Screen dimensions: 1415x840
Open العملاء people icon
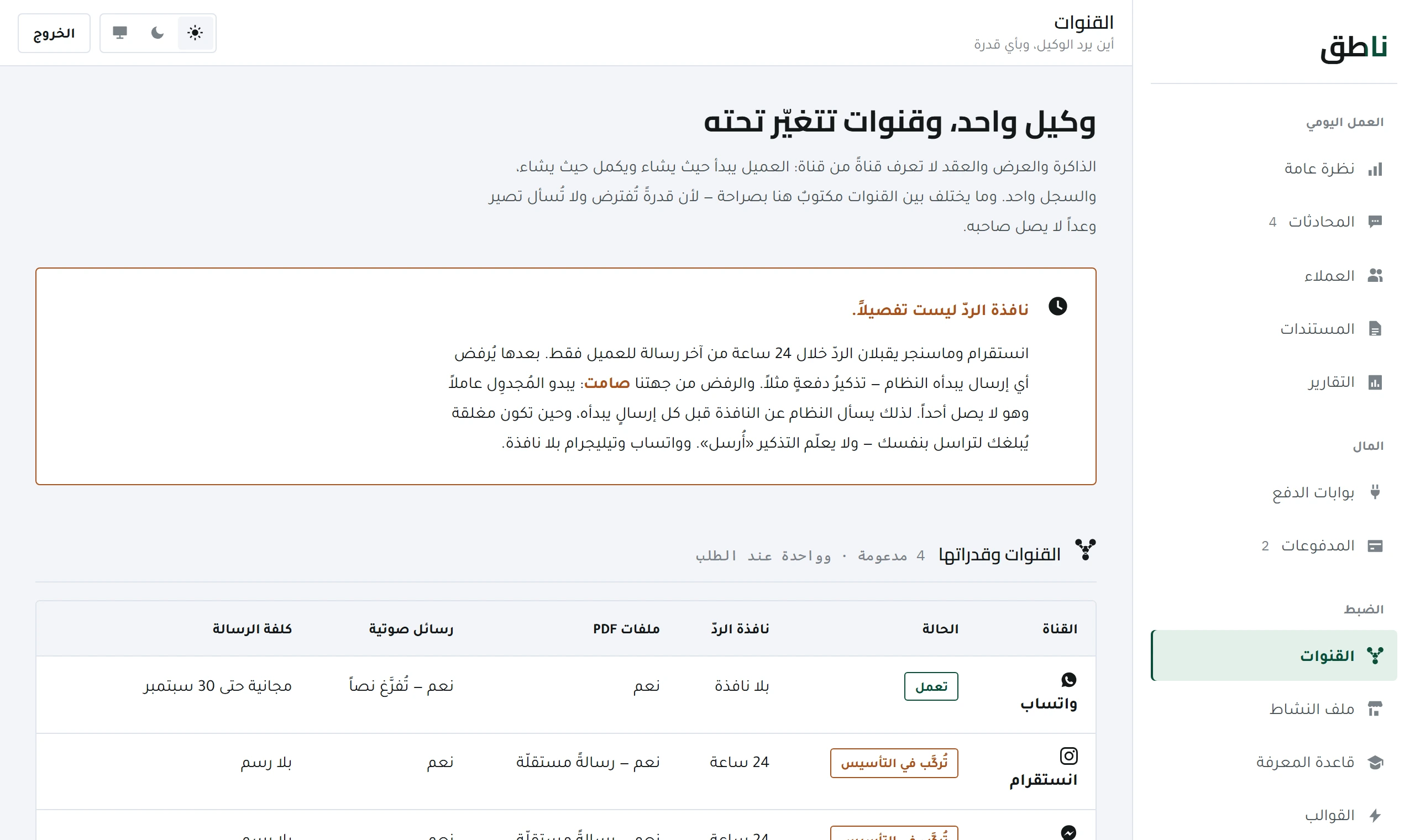1375,276
